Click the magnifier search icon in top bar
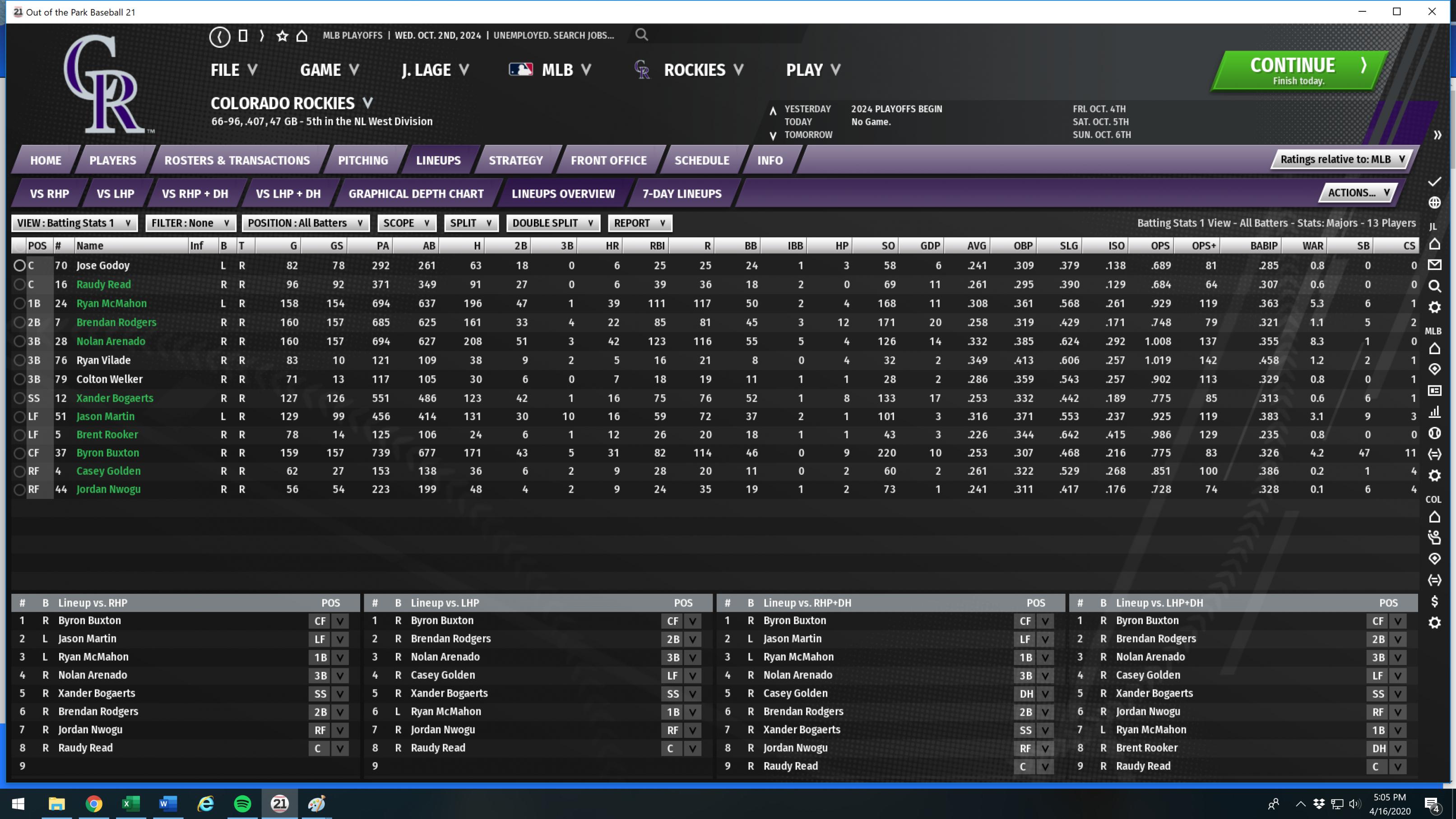 (641, 35)
